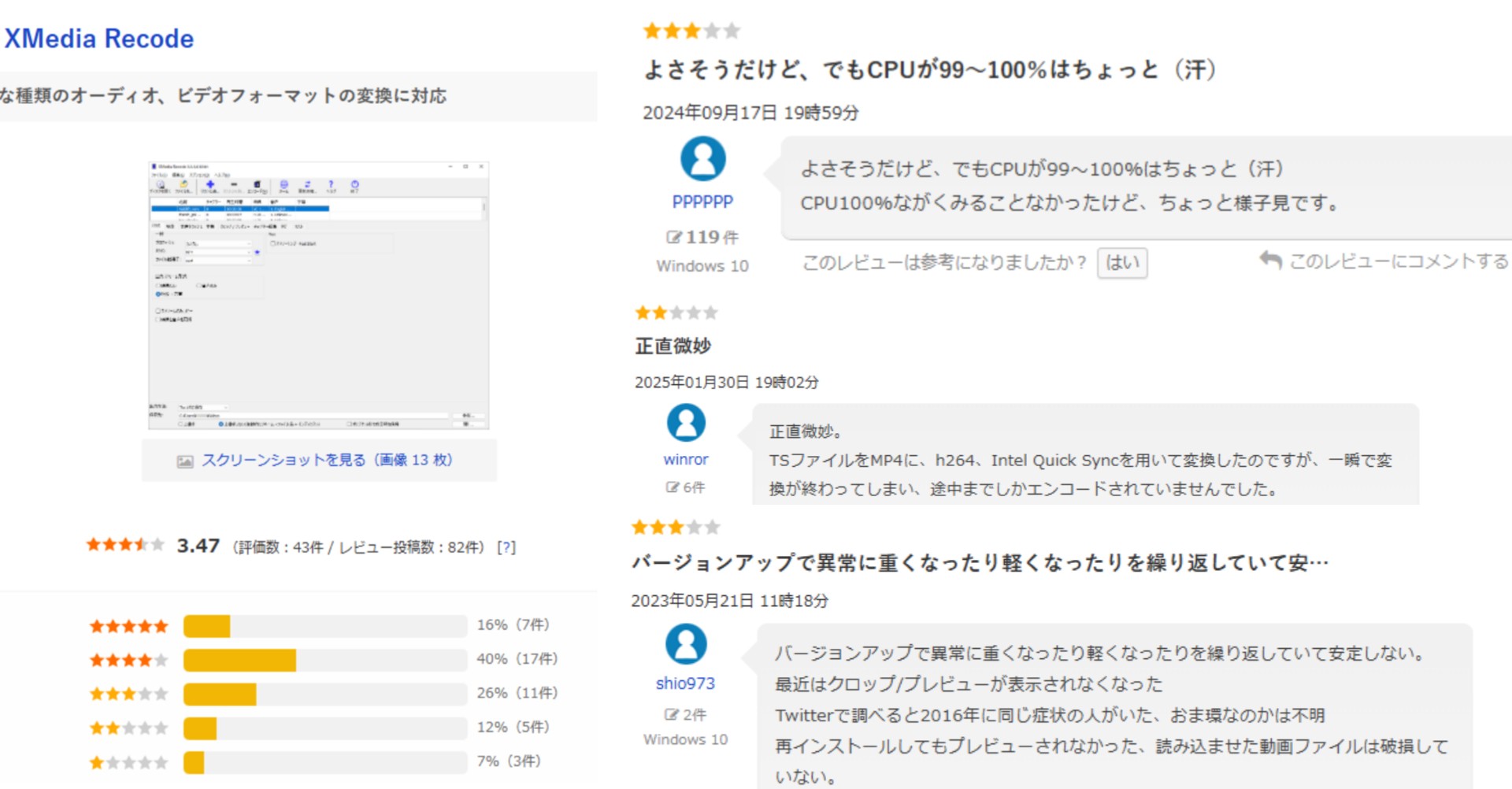Click the XMedia Recode screenshot thumbnail
The height and width of the screenshot is (789, 1512).
[318, 295]
